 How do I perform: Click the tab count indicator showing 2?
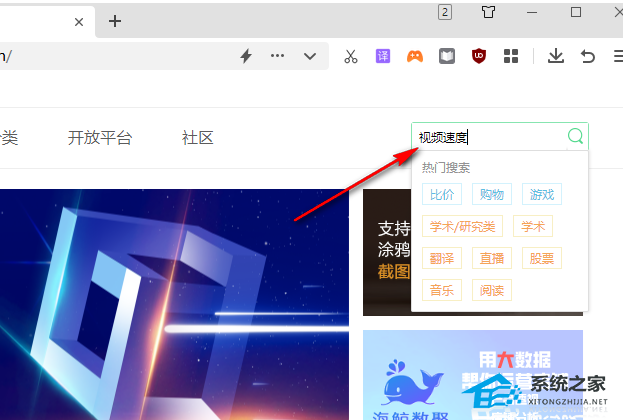pos(445,12)
